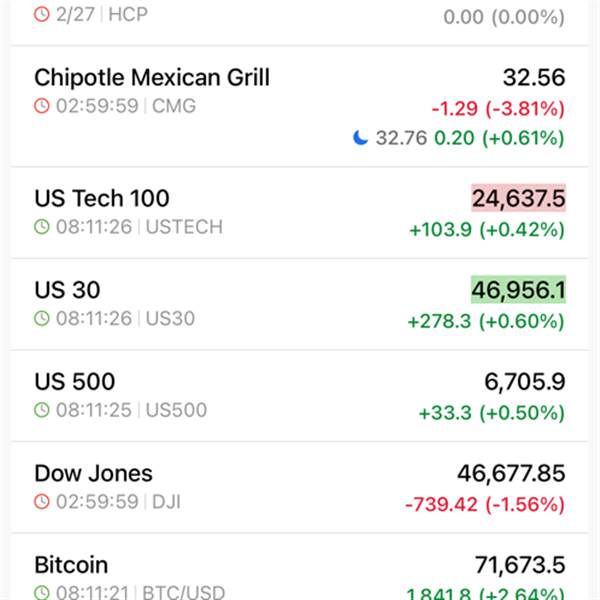This screenshot has width=600, height=600.
Task: Click the red clock icon beside HCP
Action: pyautogui.click(x=41, y=15)
